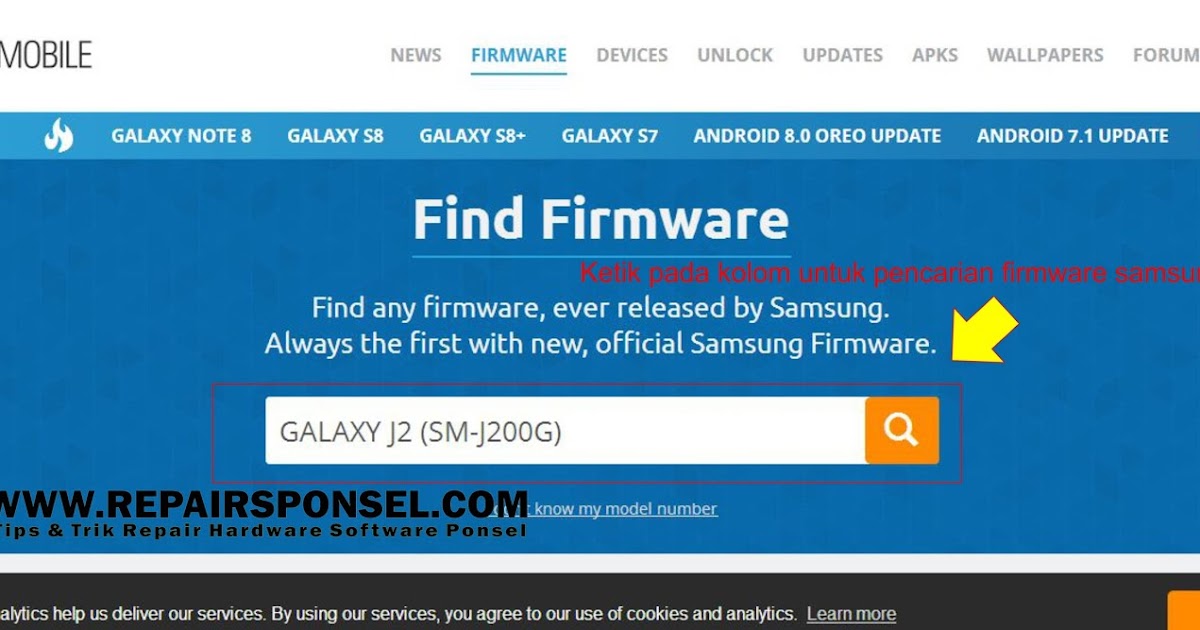This screenshot has width=1200, height=630.
Task: Click the flame trending icon
Action: click(x=59, y=135)
